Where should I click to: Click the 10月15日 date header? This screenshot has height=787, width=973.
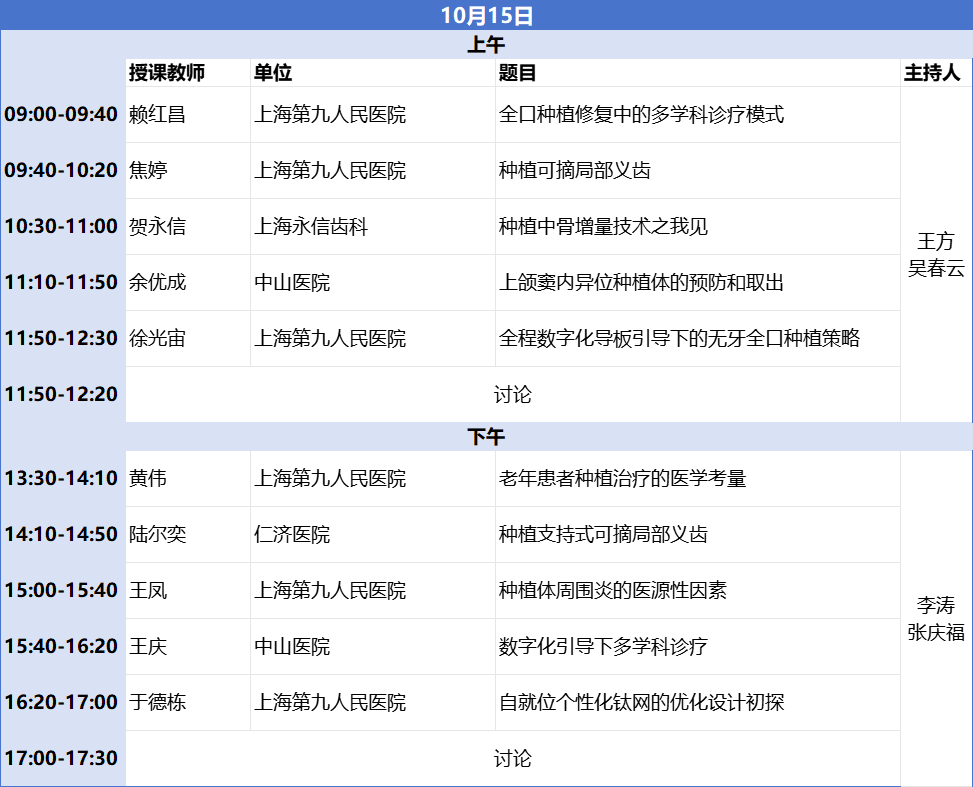point(486,16)
